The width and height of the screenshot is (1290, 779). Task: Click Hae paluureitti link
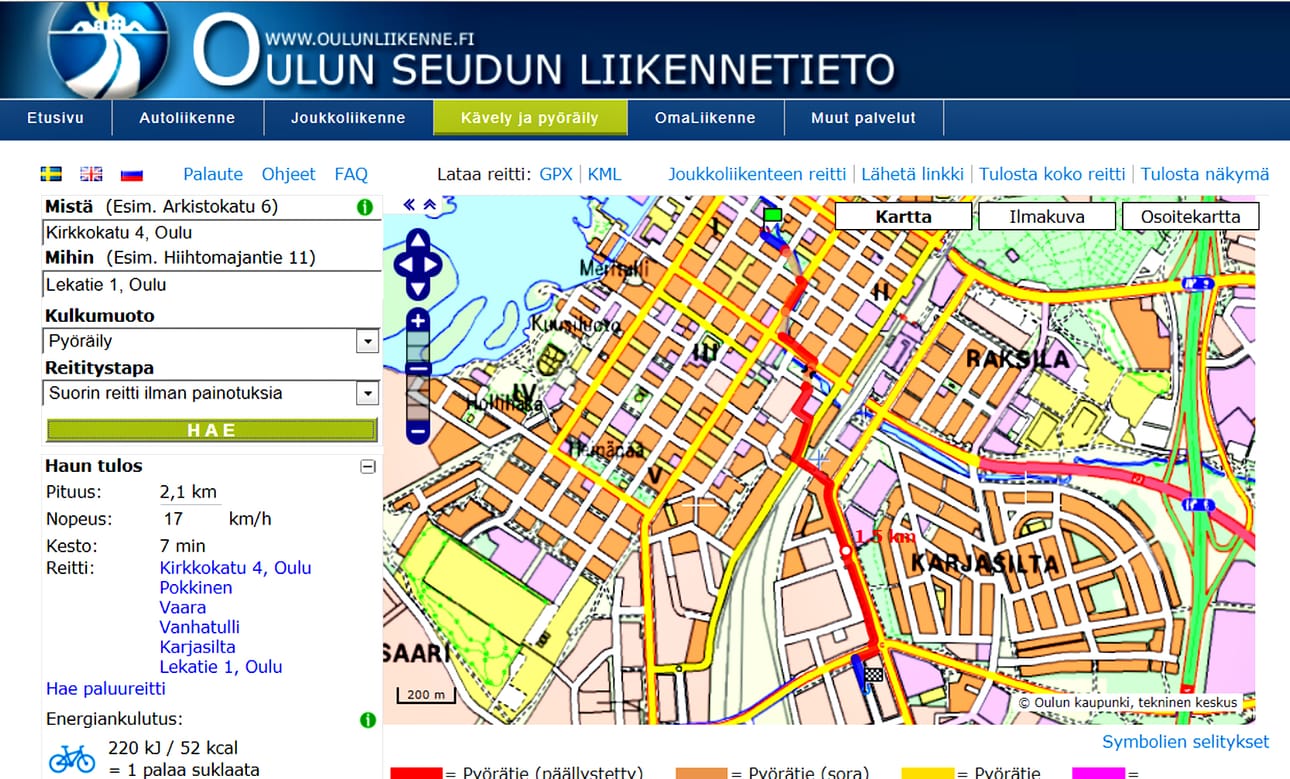(x=106, y=689)
